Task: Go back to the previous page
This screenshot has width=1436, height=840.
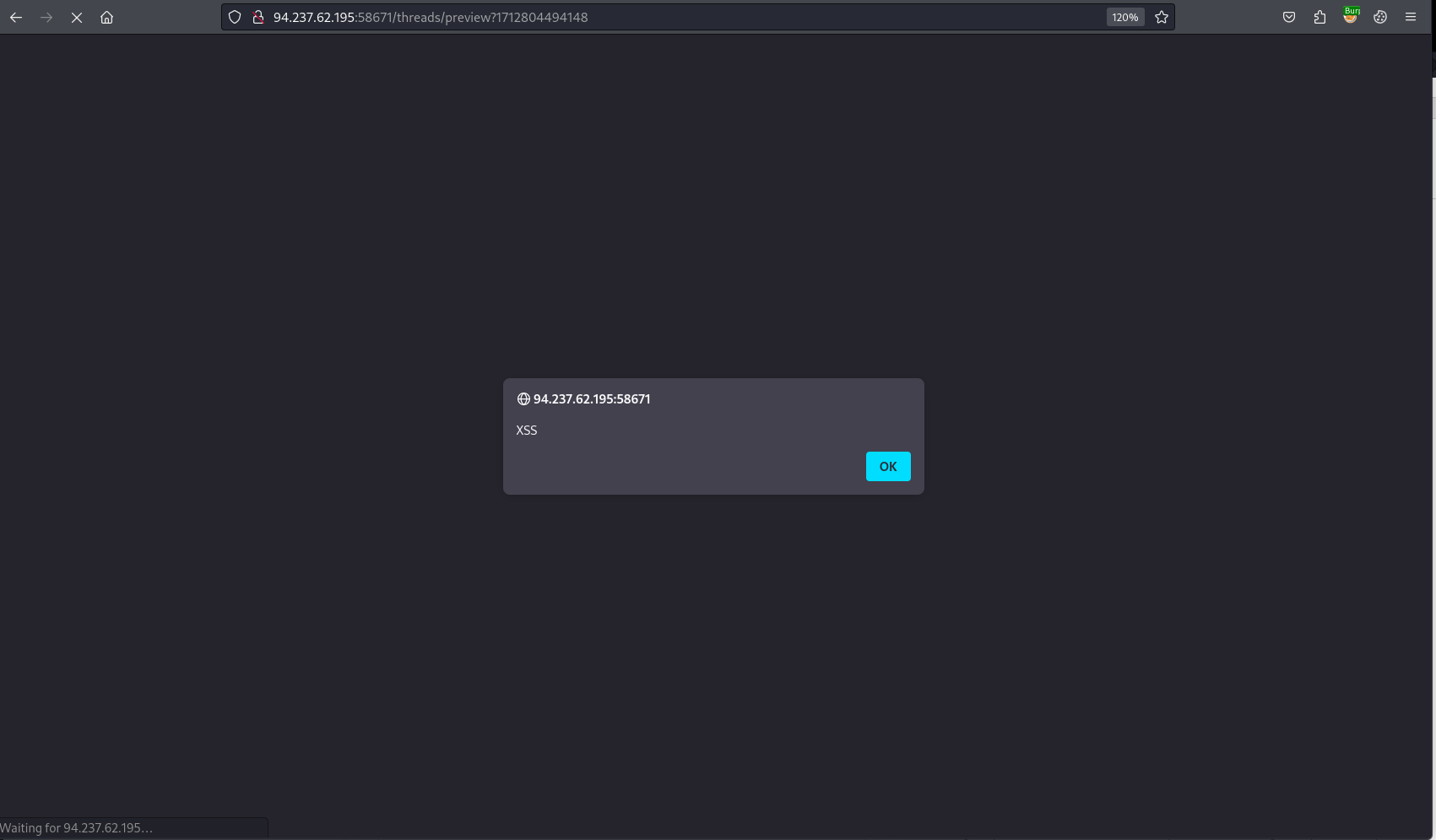Action: [16, 17]
